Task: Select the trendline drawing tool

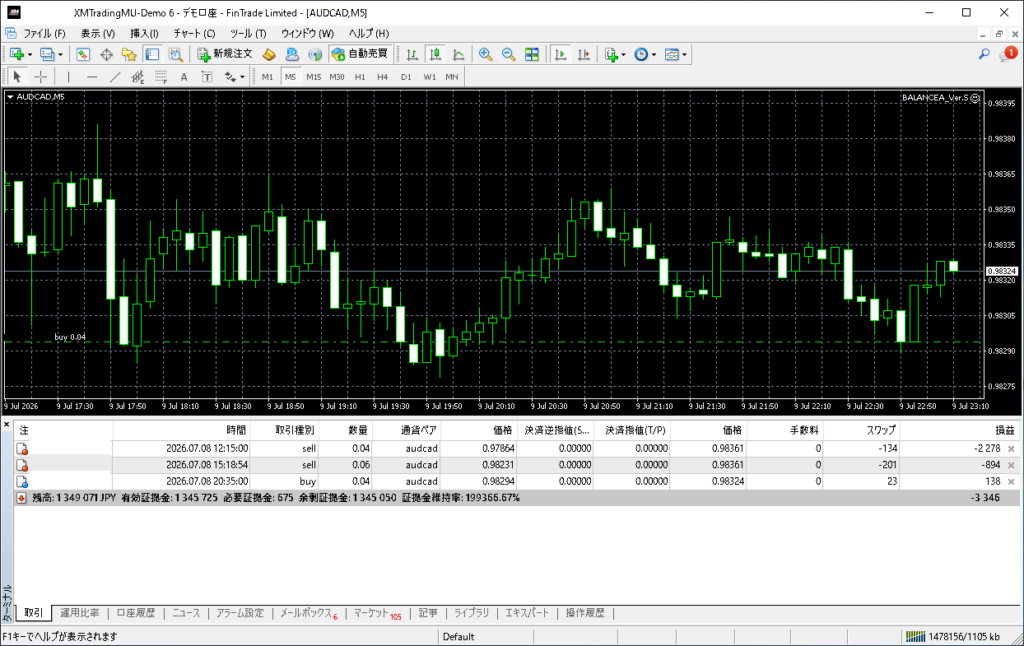Action: [x=115, y=77]
